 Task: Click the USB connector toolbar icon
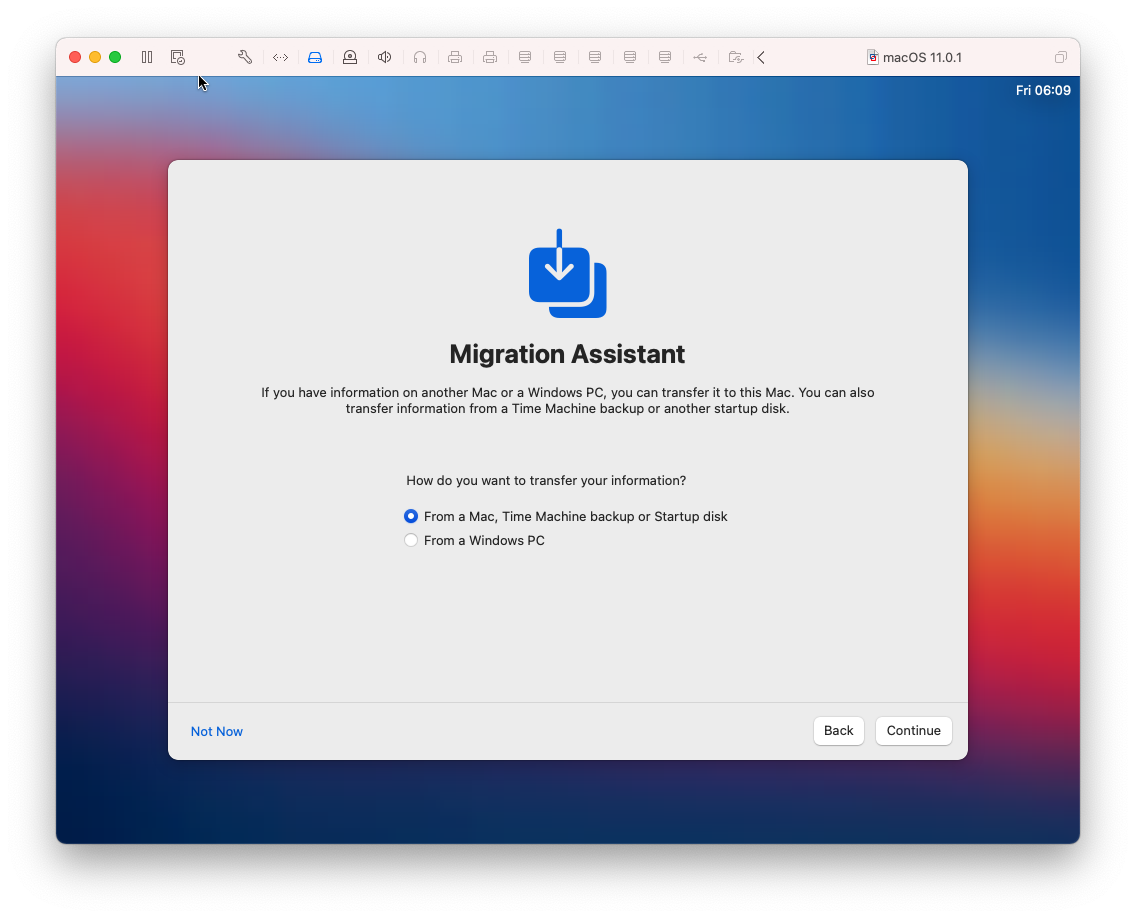(x=700, y=57)
